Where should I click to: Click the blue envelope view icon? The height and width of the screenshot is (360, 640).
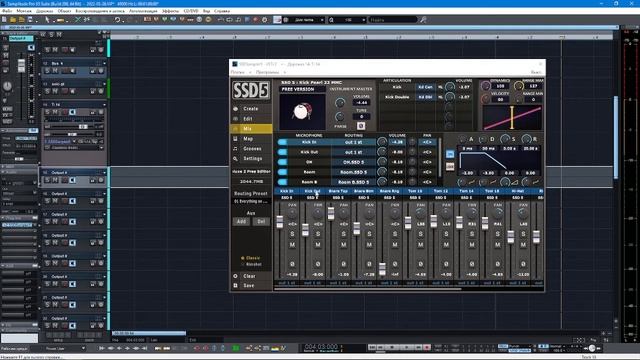coord(450,154)
